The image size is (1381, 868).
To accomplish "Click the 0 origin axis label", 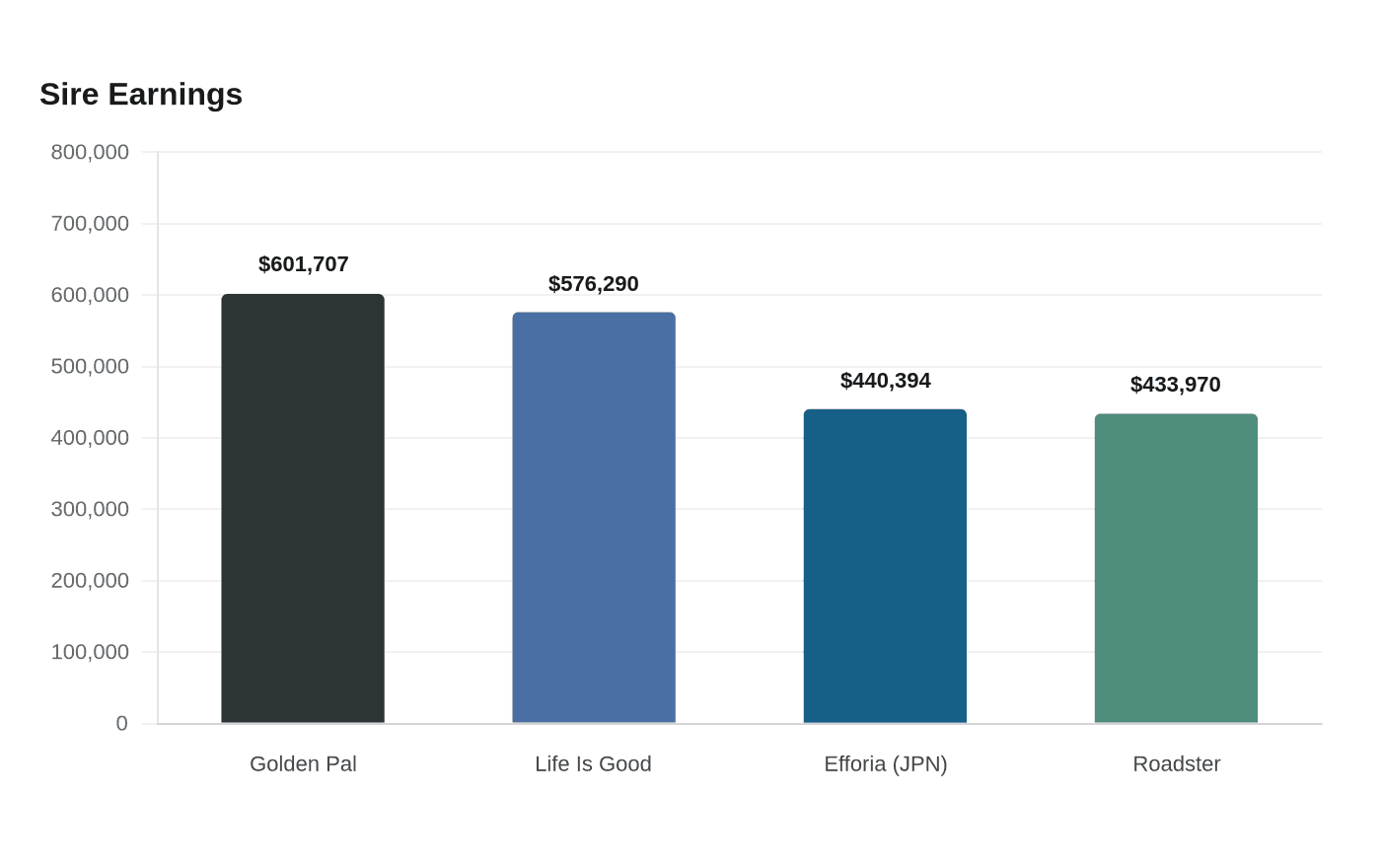I will click(122, 724).
